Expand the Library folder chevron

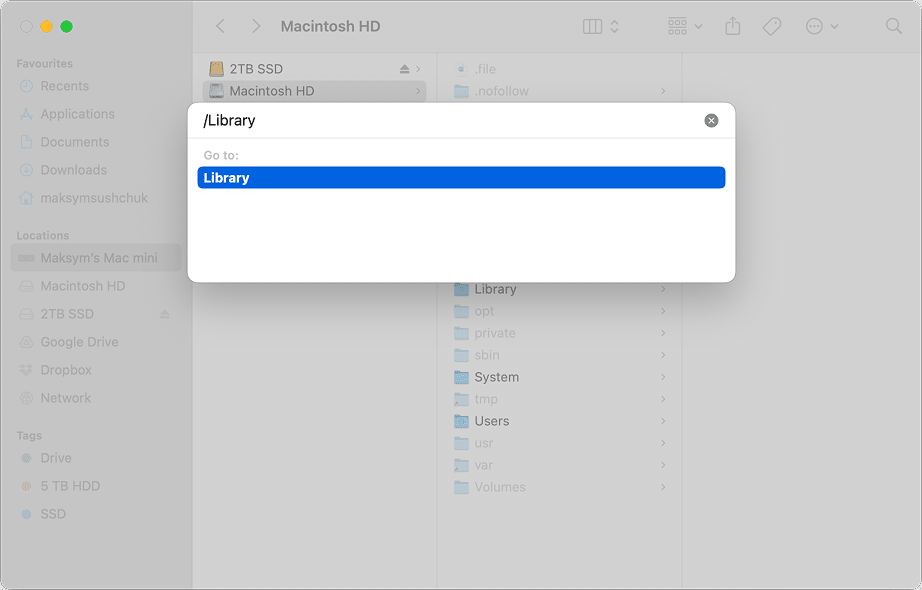click(663, 289)
